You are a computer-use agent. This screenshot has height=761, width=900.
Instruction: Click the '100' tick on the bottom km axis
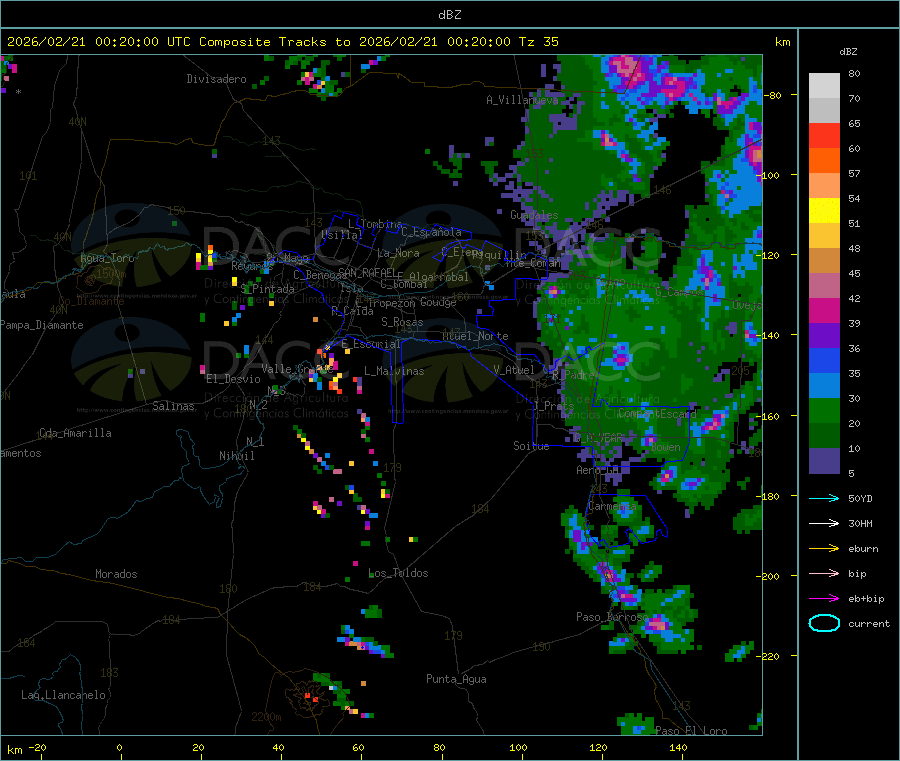click(x=518, y=748)
